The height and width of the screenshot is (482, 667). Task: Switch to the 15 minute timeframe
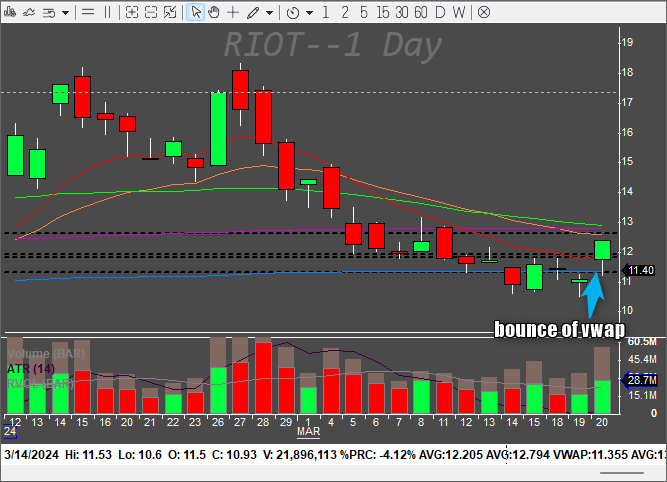click(382, 12)
